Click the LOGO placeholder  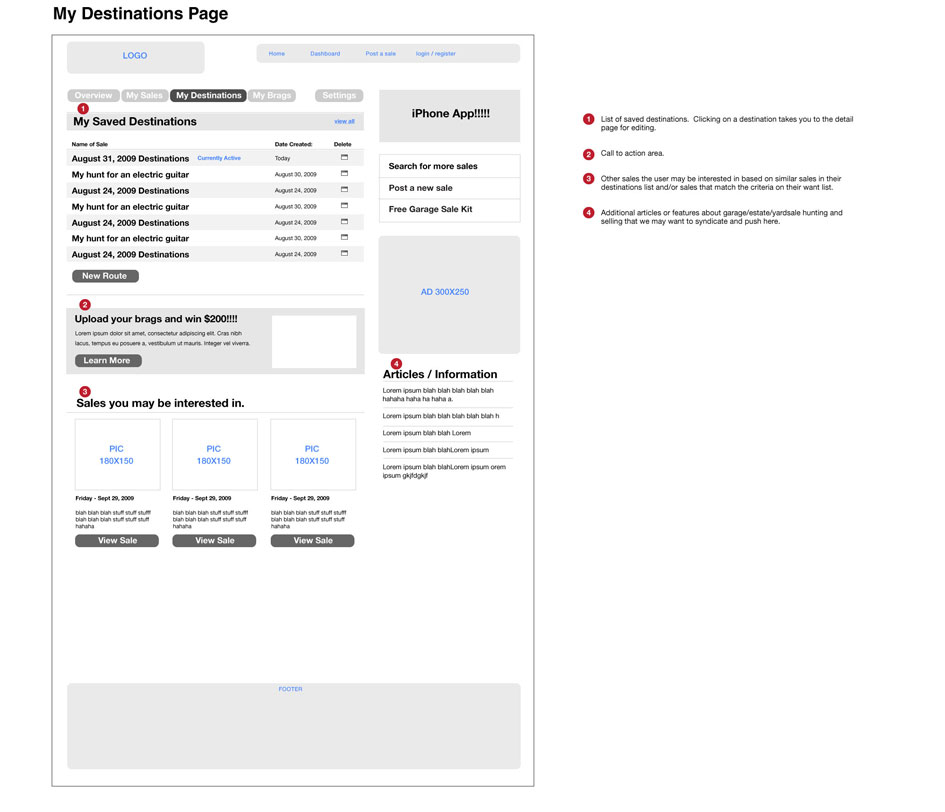[136, 57]
